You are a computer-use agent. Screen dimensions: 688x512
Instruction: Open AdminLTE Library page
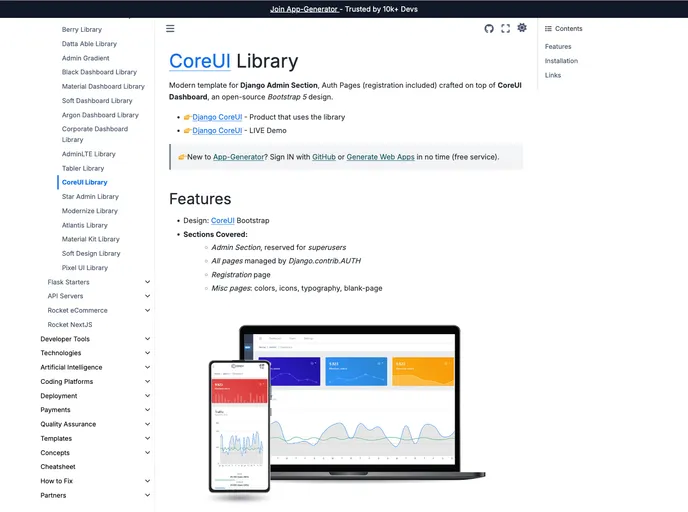pos(89,154)
